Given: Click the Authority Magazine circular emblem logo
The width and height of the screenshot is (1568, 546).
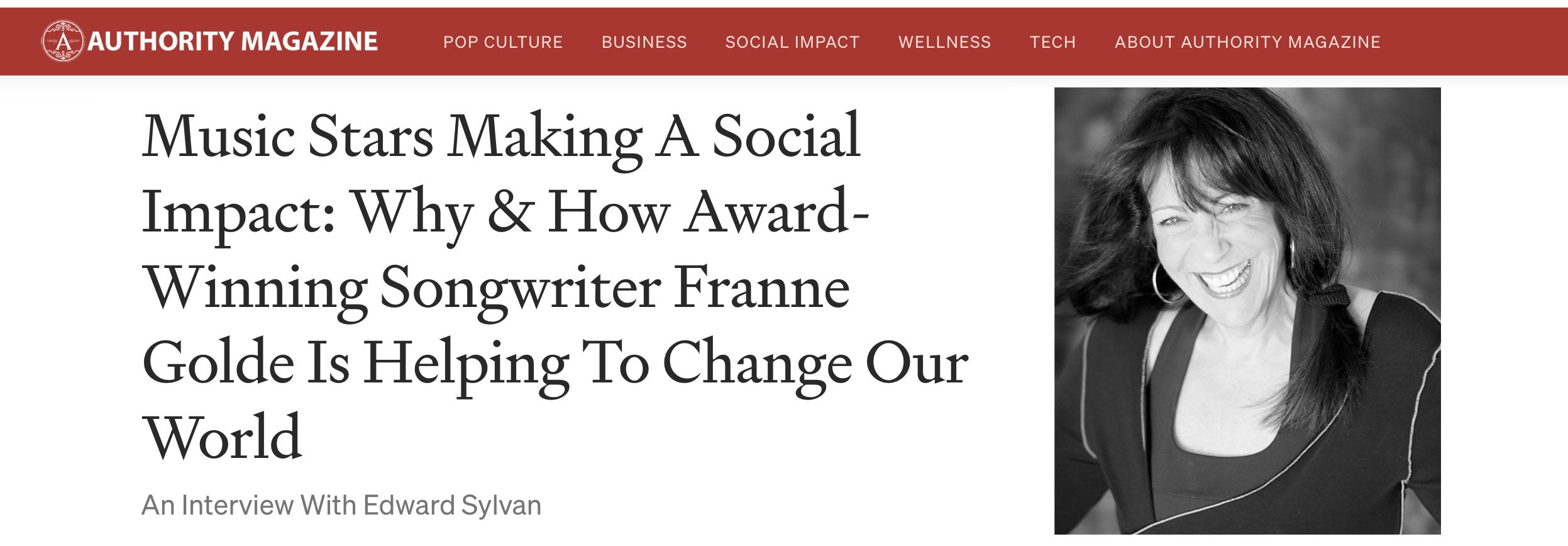Looking at the screenshot, I should tap(62, 42).
